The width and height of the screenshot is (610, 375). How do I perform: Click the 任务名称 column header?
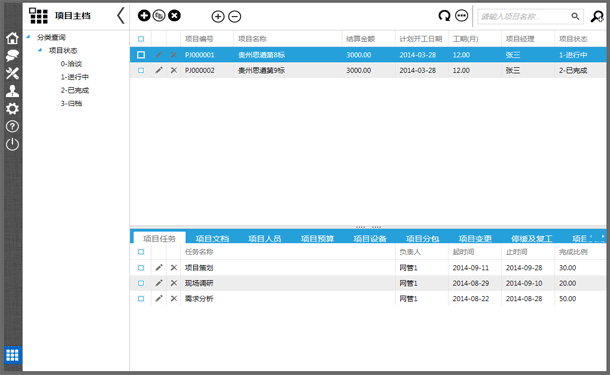click(x=199, y=252)
